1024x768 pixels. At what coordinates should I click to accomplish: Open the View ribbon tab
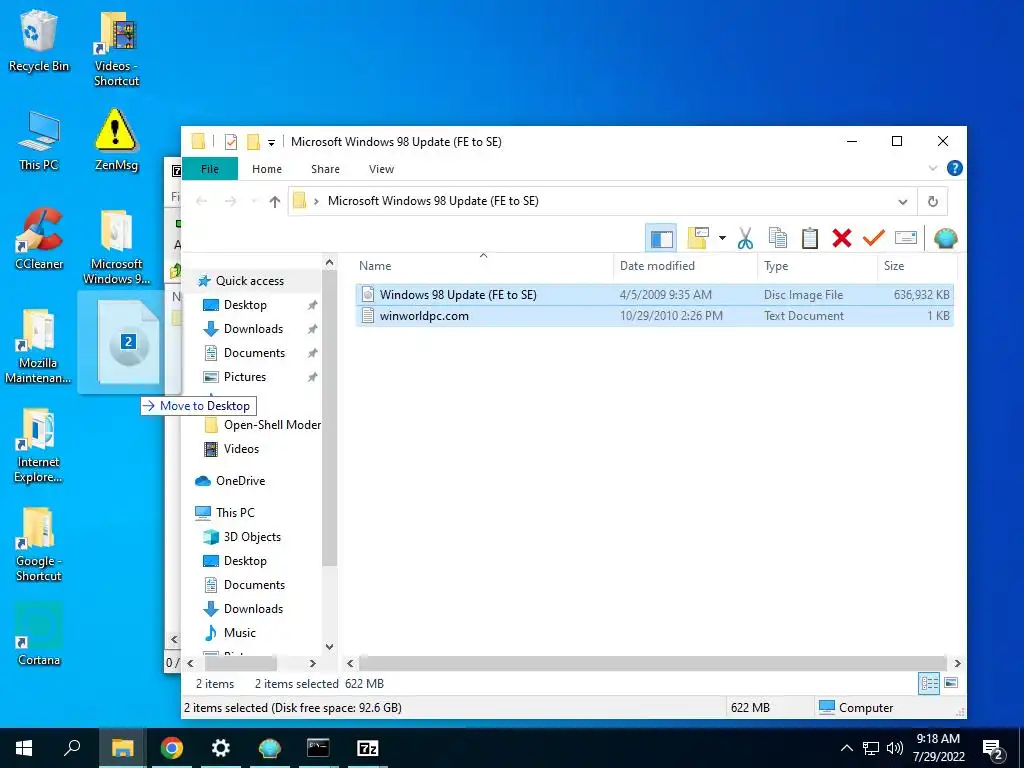[381, 169]
